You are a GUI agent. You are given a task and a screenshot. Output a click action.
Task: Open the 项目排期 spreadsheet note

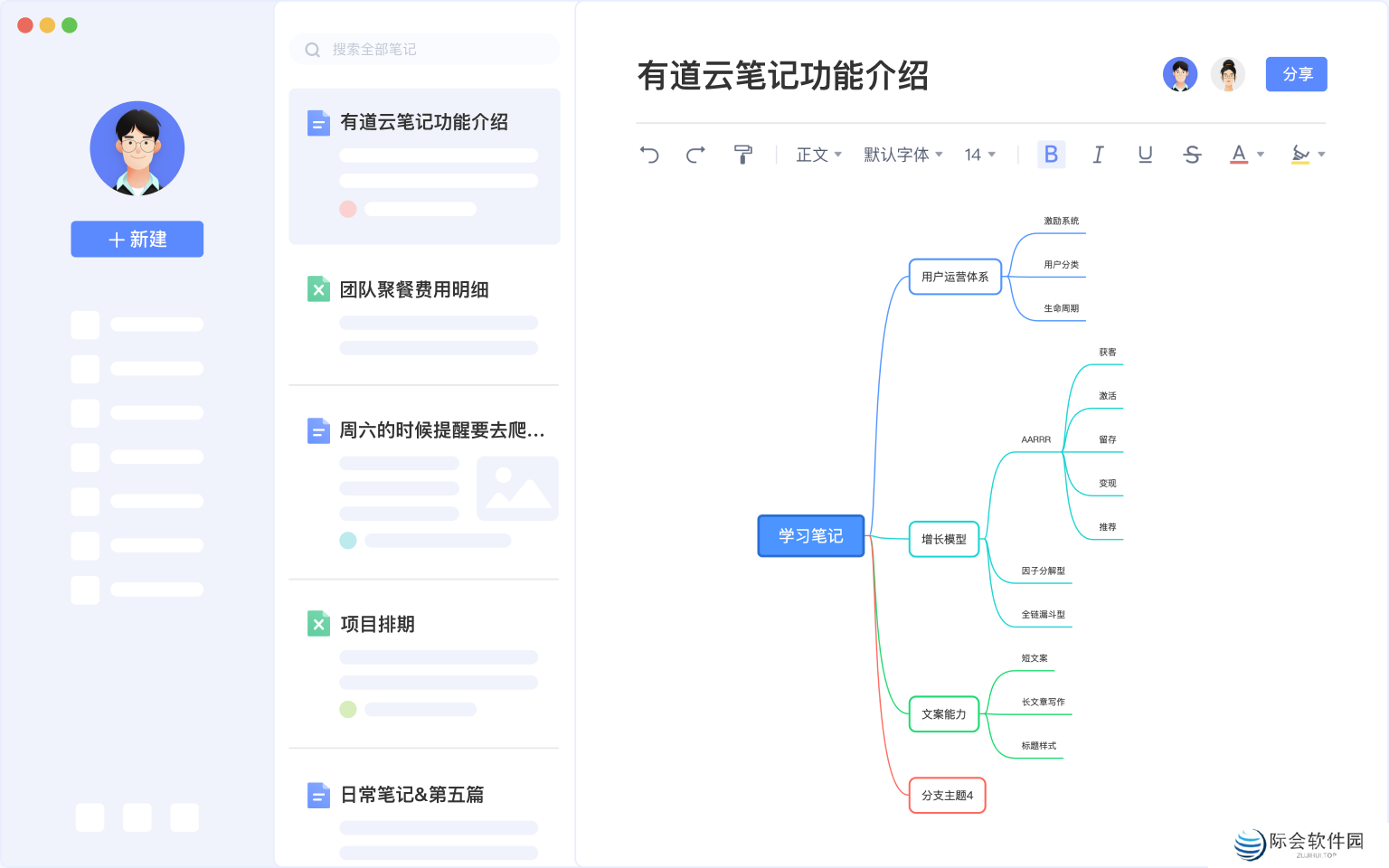tap(377, 625)
